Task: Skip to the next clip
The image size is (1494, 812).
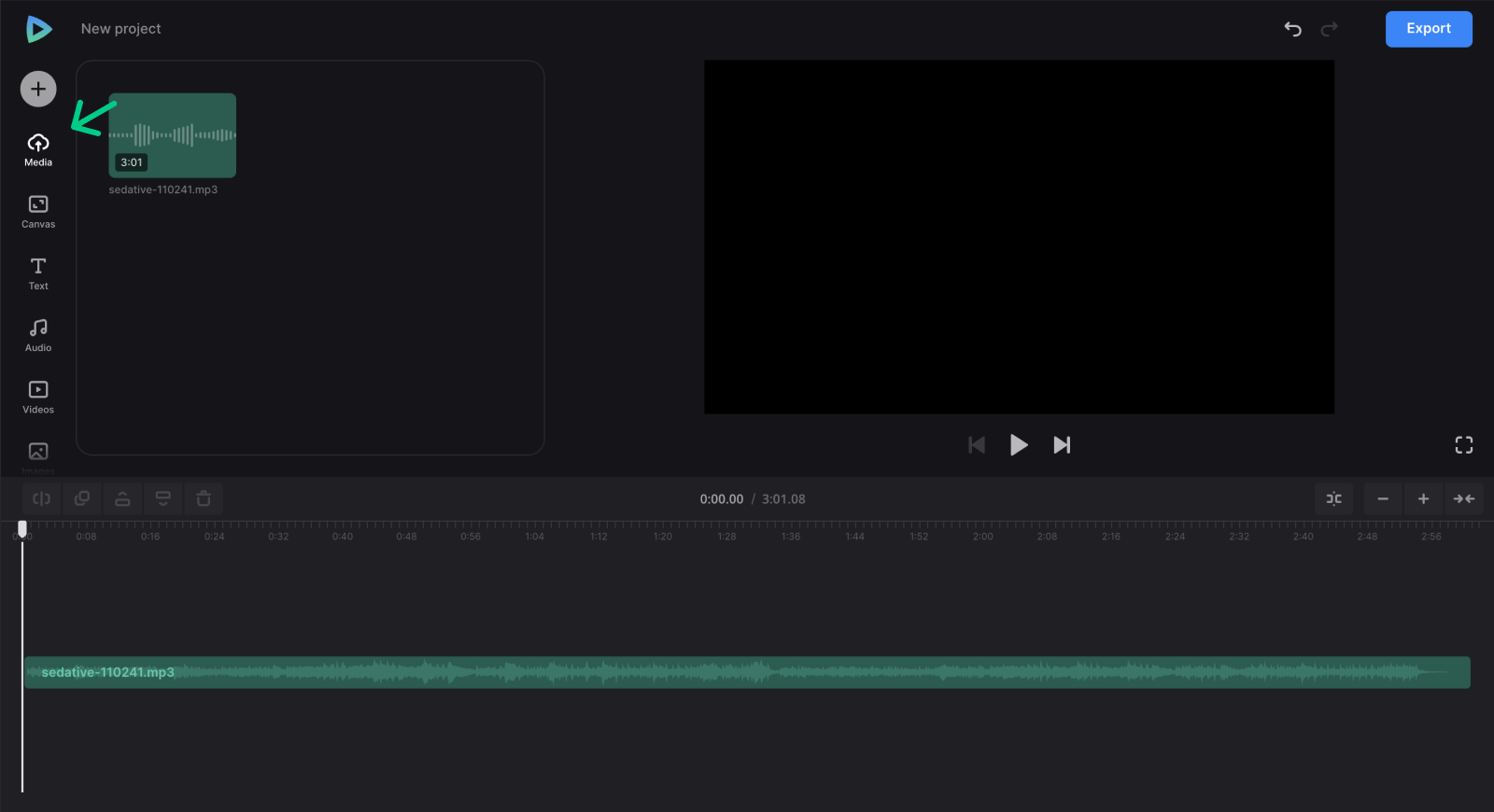Action: pos(1062,445)
